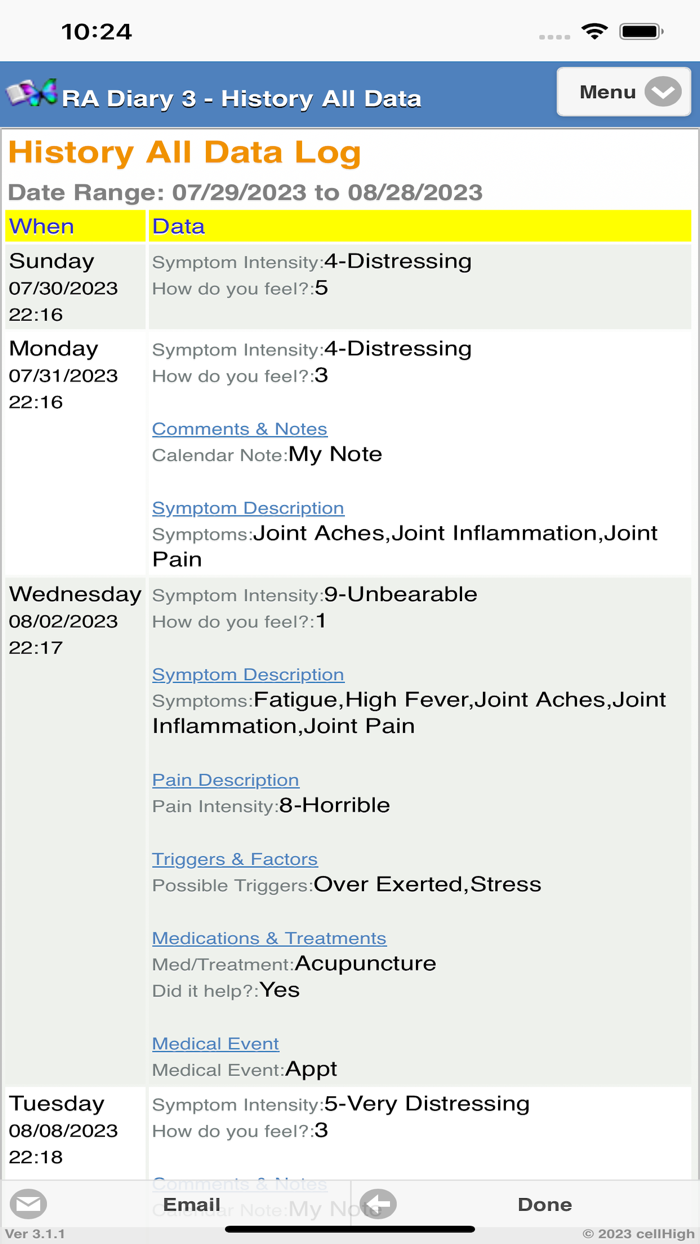Tap the back arrow icon in bottom toolbar
The width and height of the screenshot is (700, 1244).
click(377, 1204)
